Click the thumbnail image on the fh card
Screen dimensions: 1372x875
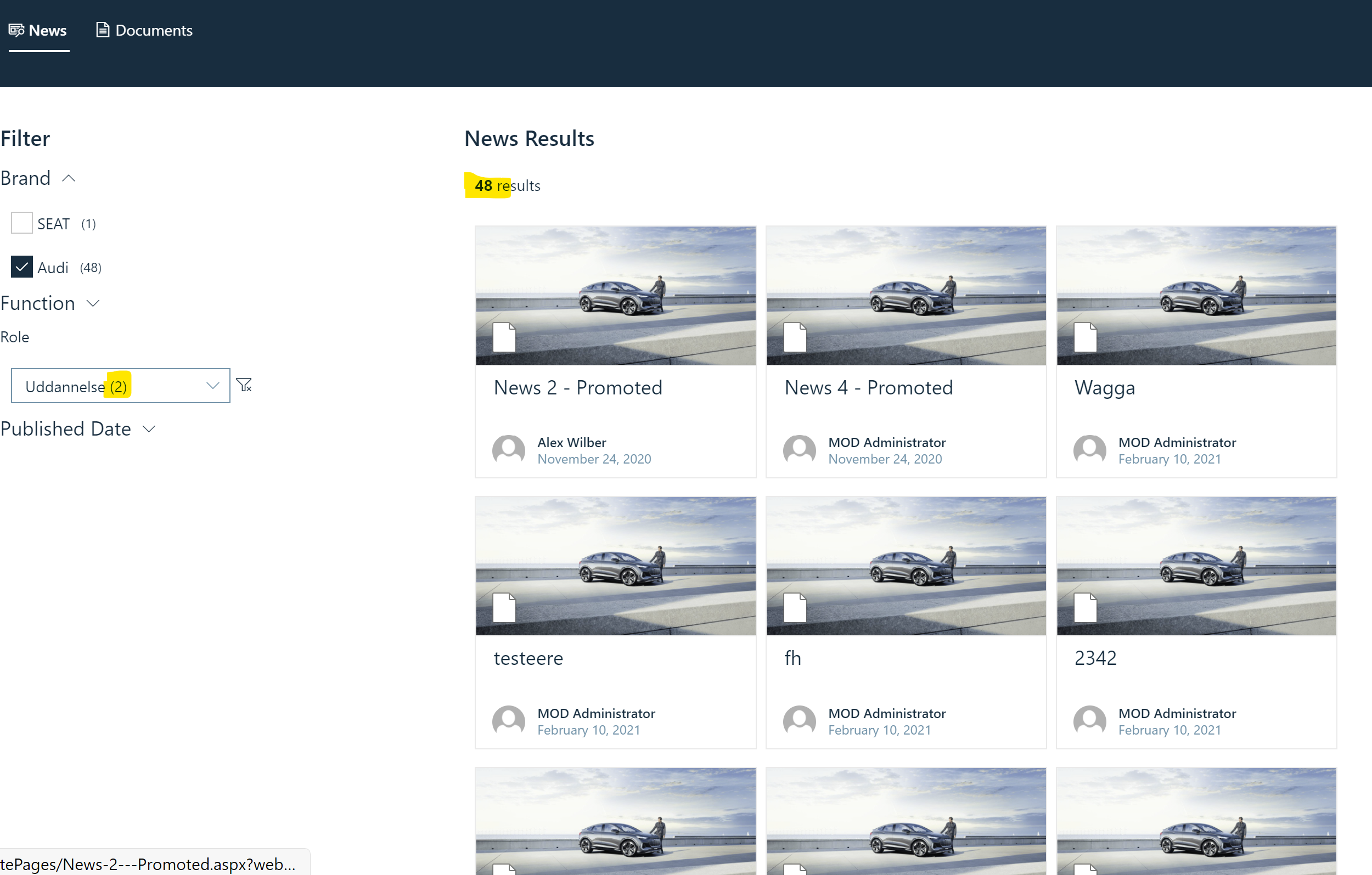(906, 566)
